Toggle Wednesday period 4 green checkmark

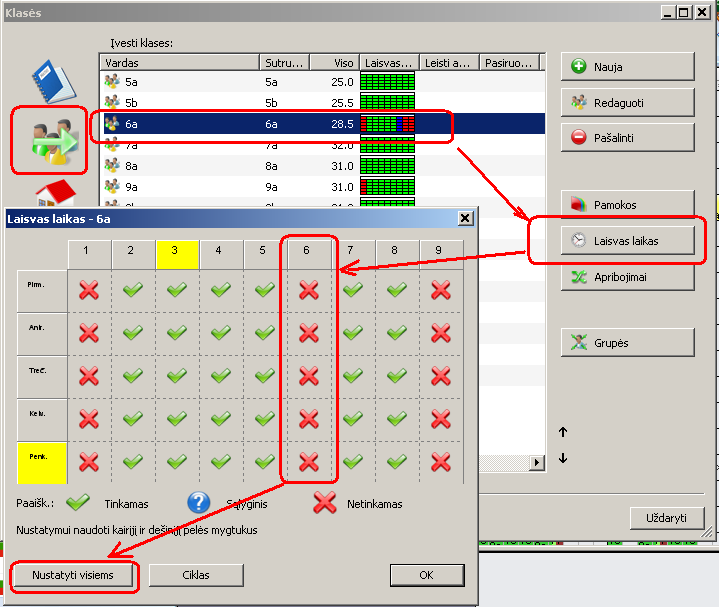tap(221, 376)
